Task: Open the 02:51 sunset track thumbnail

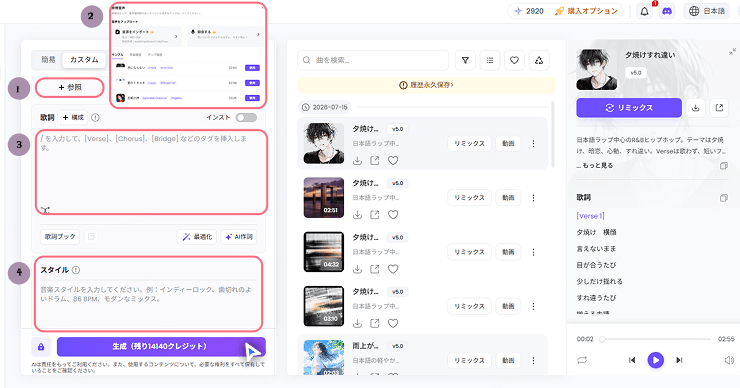Action: (324, 198)
